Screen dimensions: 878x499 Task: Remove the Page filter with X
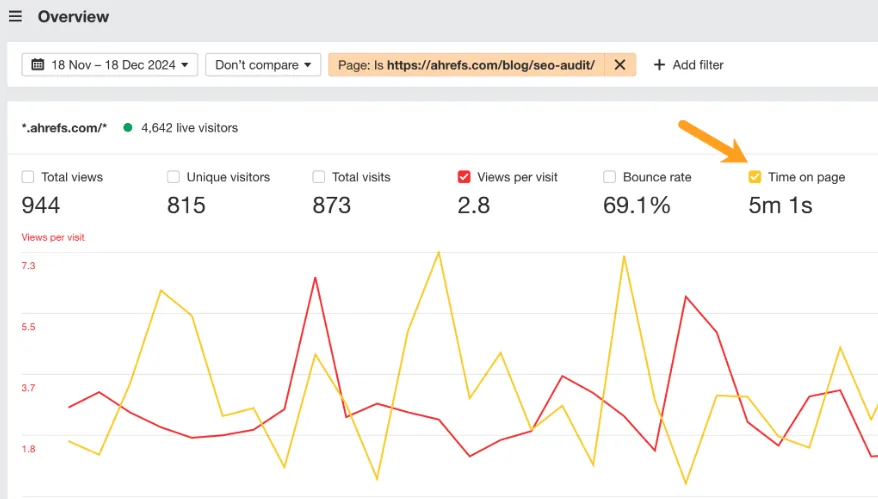click(620, 64)
